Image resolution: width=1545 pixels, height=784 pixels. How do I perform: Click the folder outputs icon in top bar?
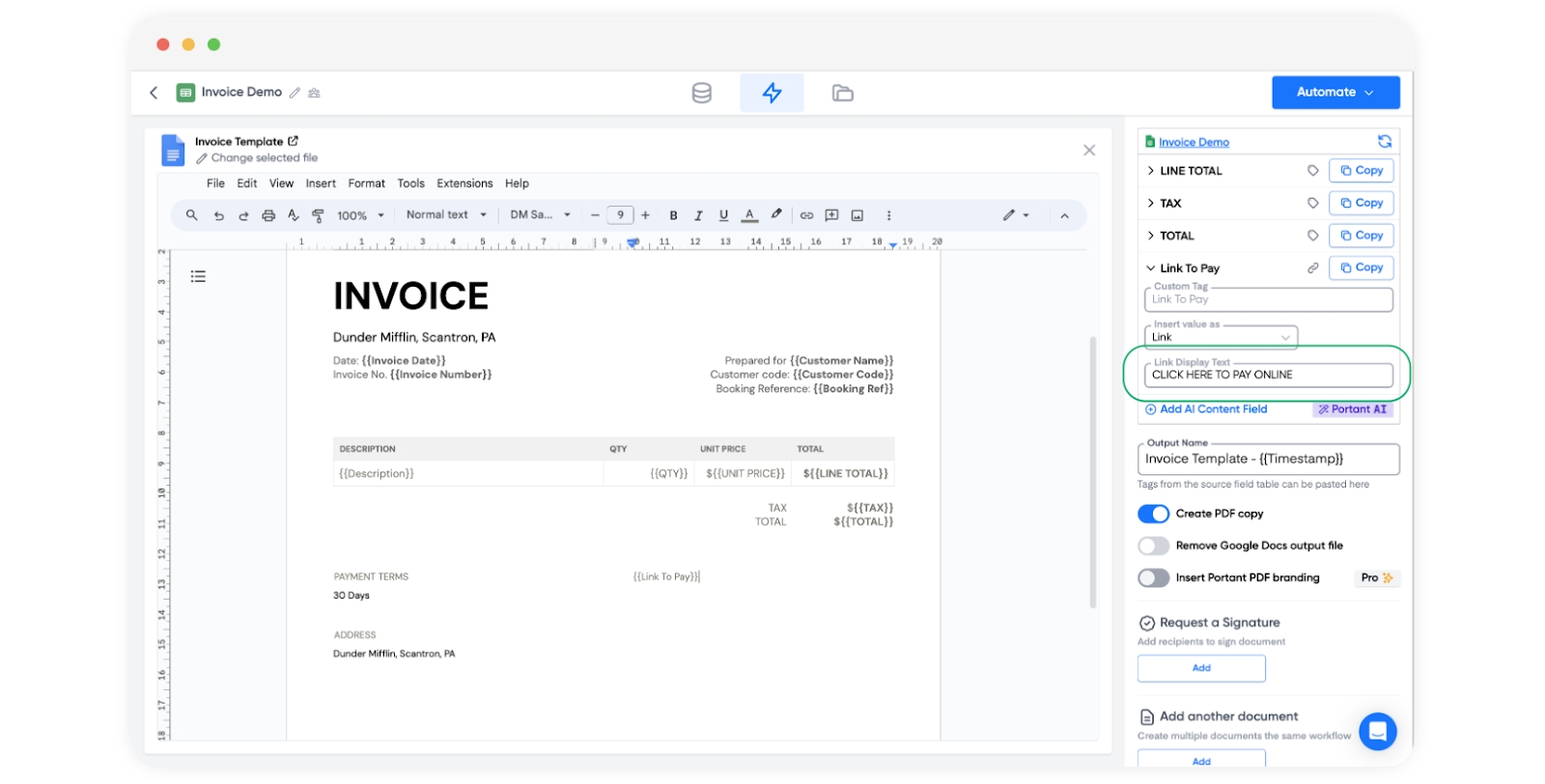tap(842, 93)
